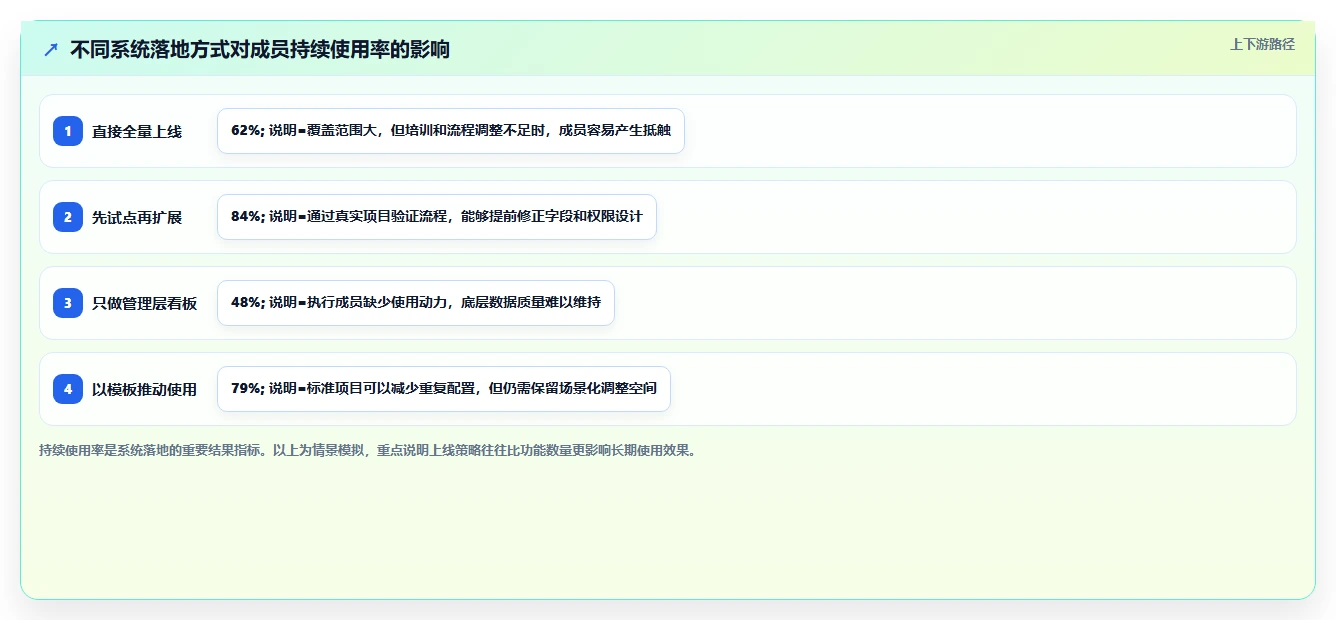Click the title 不同系统落地方式对成员持续使用率的影响
1336x620 pixels.
point(260,49)
